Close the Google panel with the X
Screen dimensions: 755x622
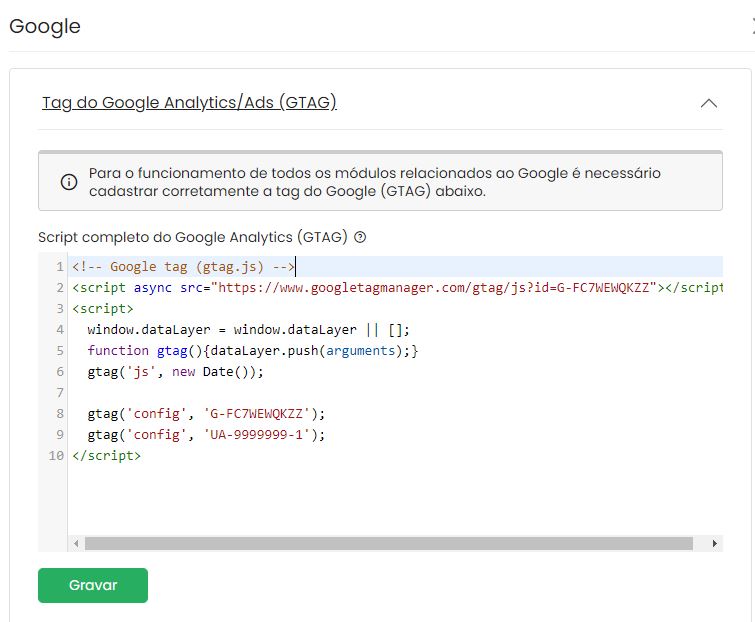[750, 27]
